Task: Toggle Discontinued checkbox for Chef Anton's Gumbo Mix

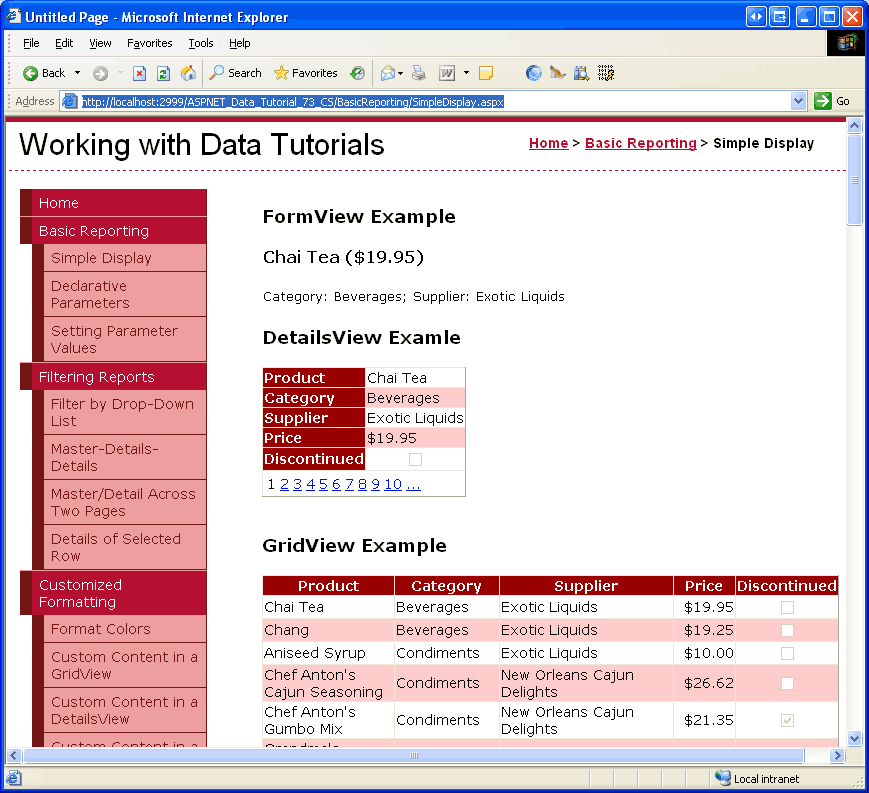Action: point(787,720)
